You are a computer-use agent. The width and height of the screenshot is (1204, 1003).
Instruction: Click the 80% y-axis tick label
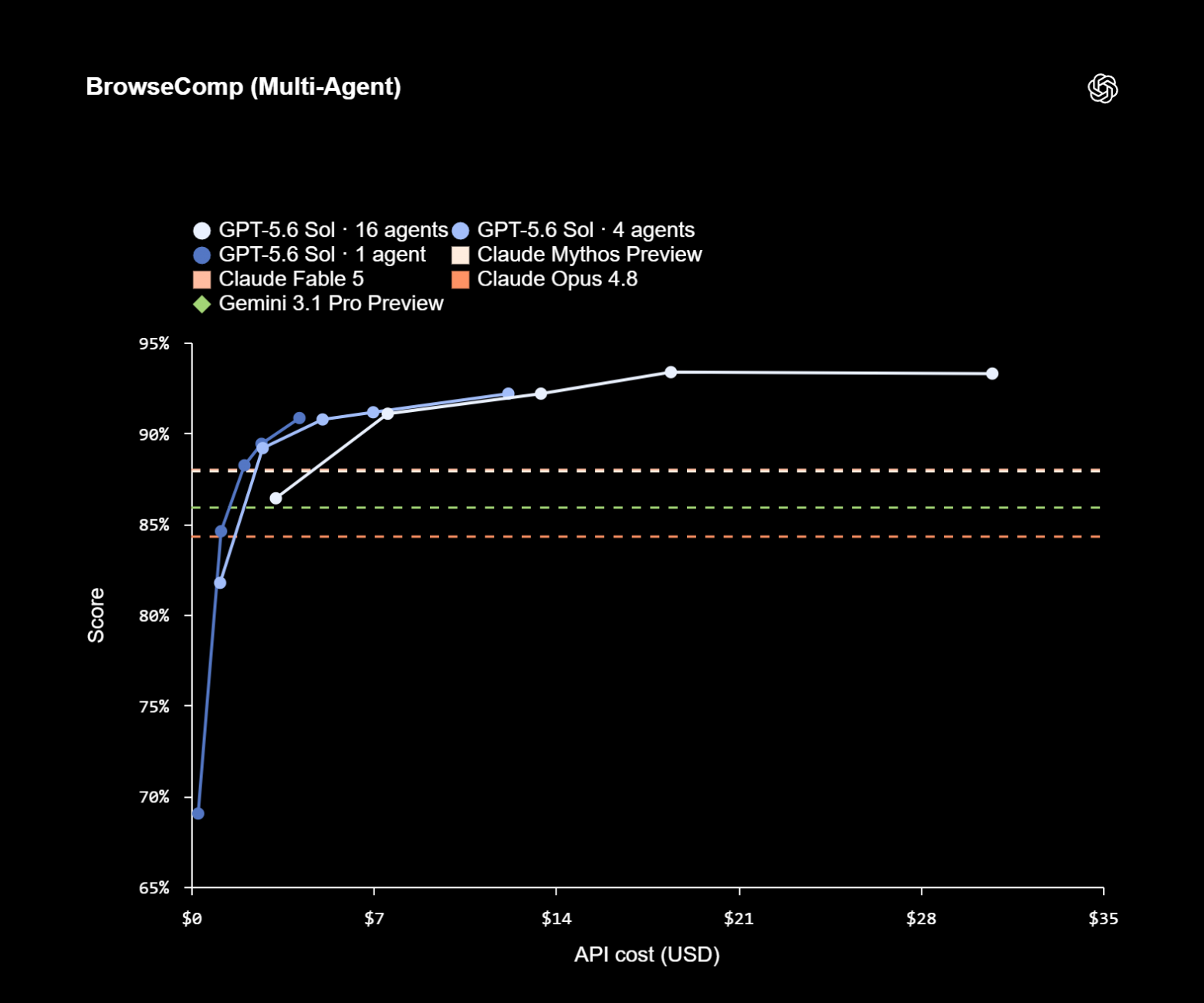tap(154, 616)
